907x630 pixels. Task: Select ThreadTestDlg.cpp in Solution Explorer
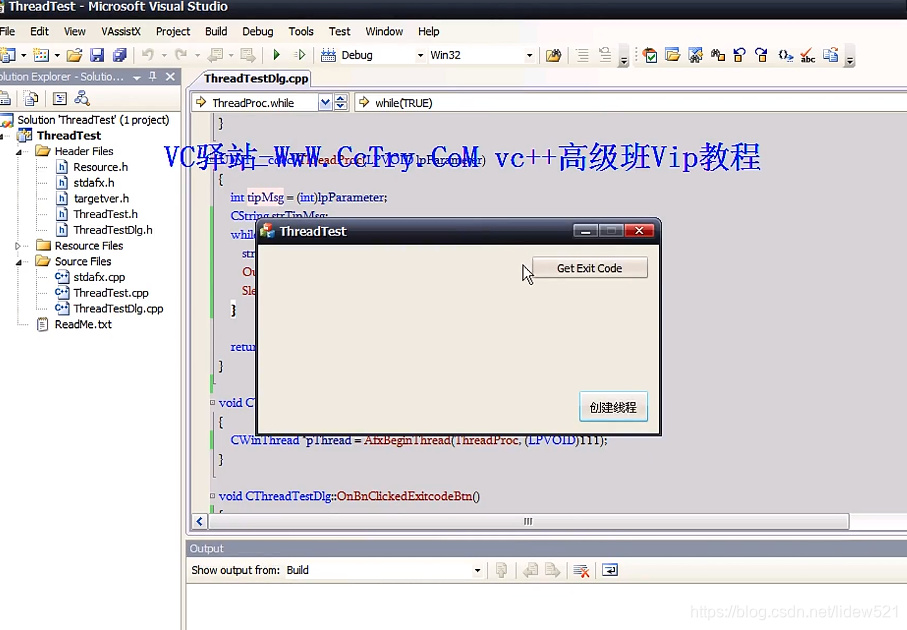[118, 309]
